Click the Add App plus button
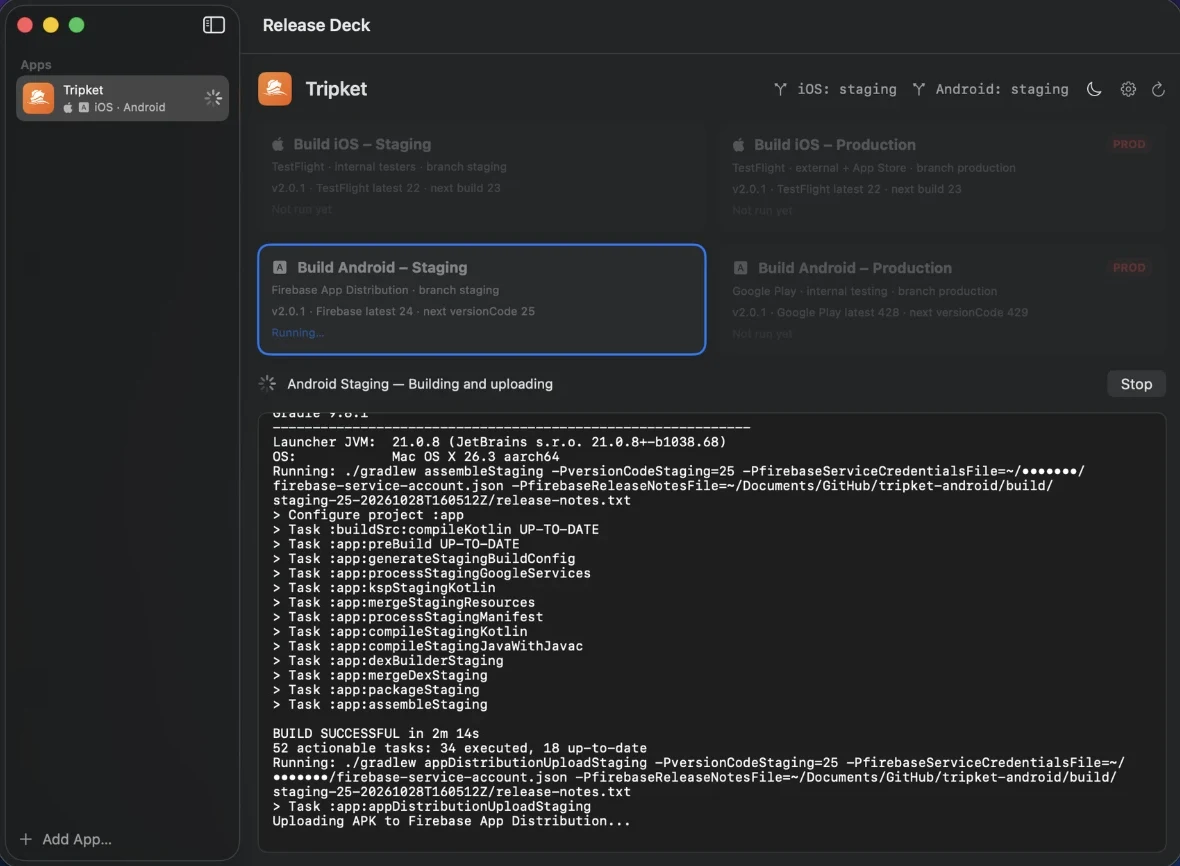 [x=26, y=839]
